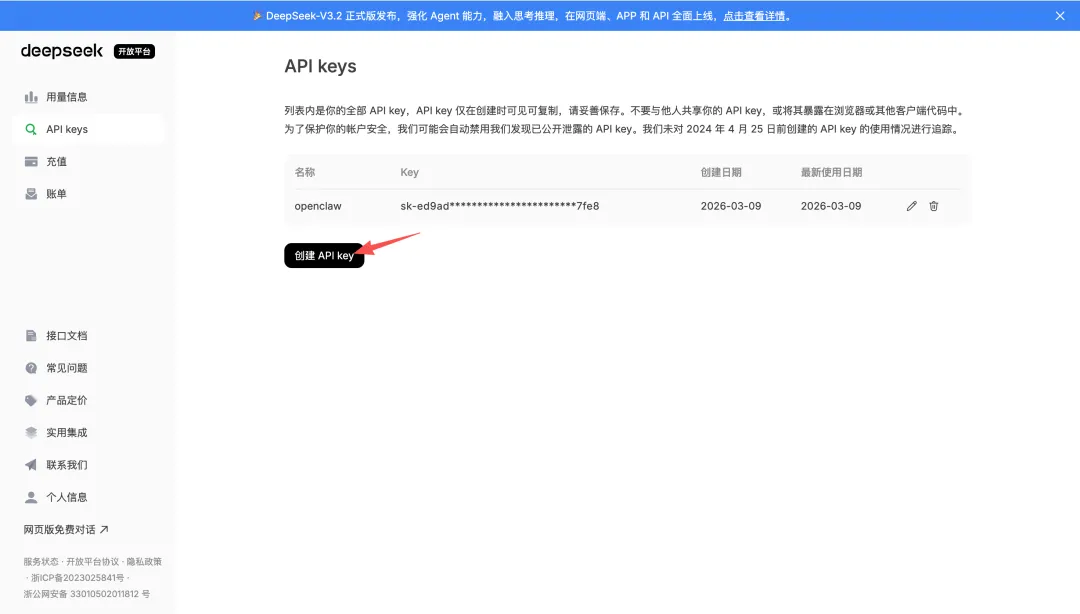1080x614 pixels.
Task: Click the 充值 card icon
Action: point(31,162)
